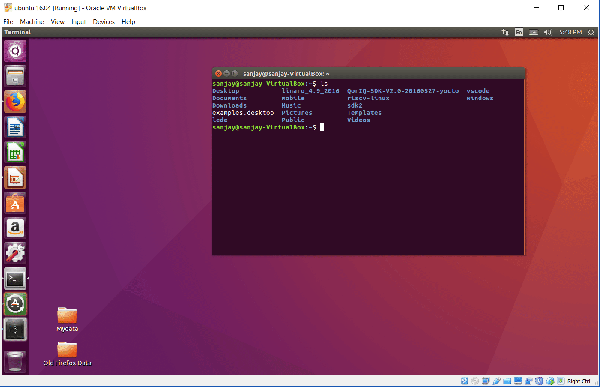
Task: Click examples.desktop in terminal listing
Action: point(243,113)
